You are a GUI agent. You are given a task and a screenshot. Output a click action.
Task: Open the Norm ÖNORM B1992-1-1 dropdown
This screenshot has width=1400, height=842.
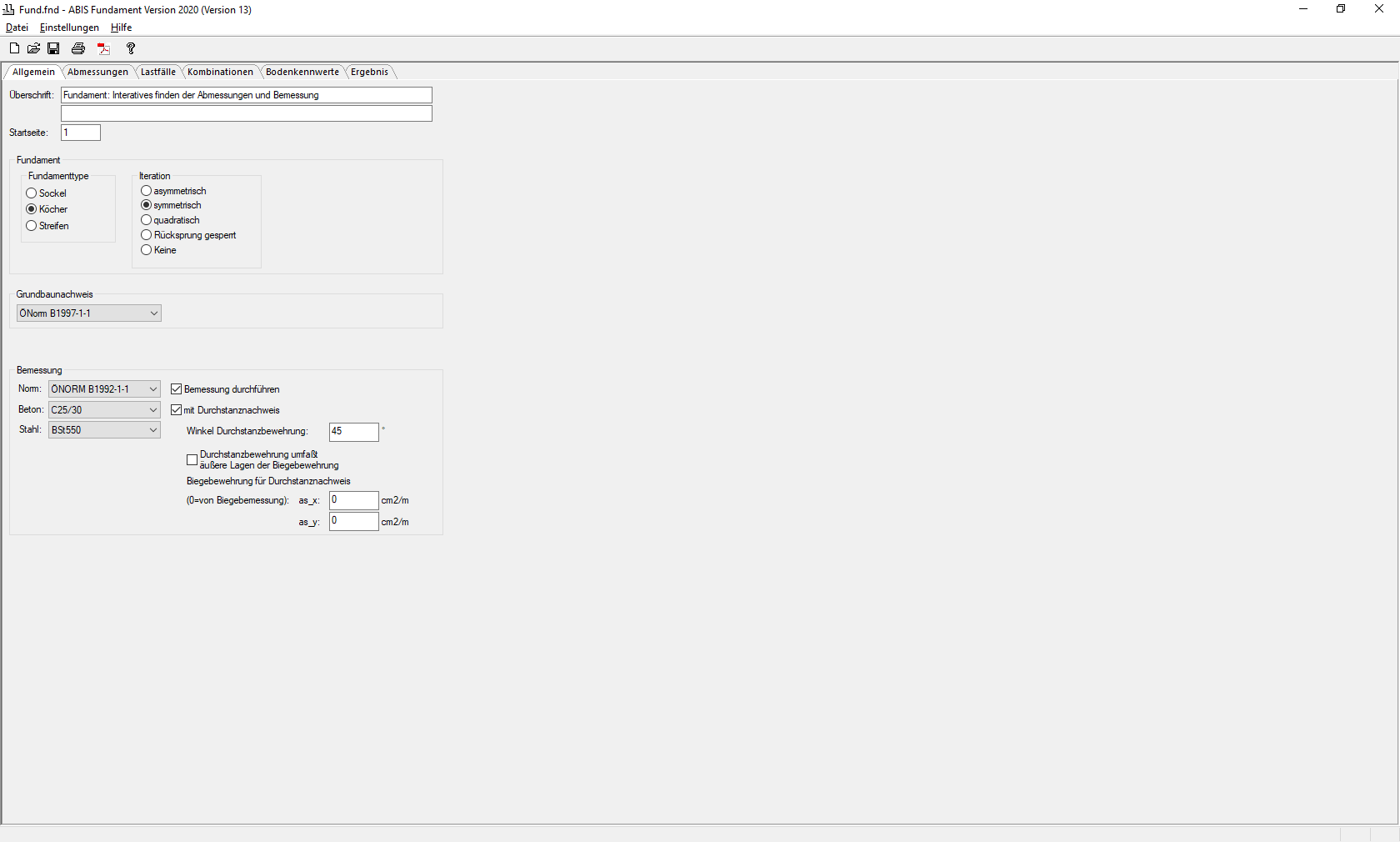[104, 389]
